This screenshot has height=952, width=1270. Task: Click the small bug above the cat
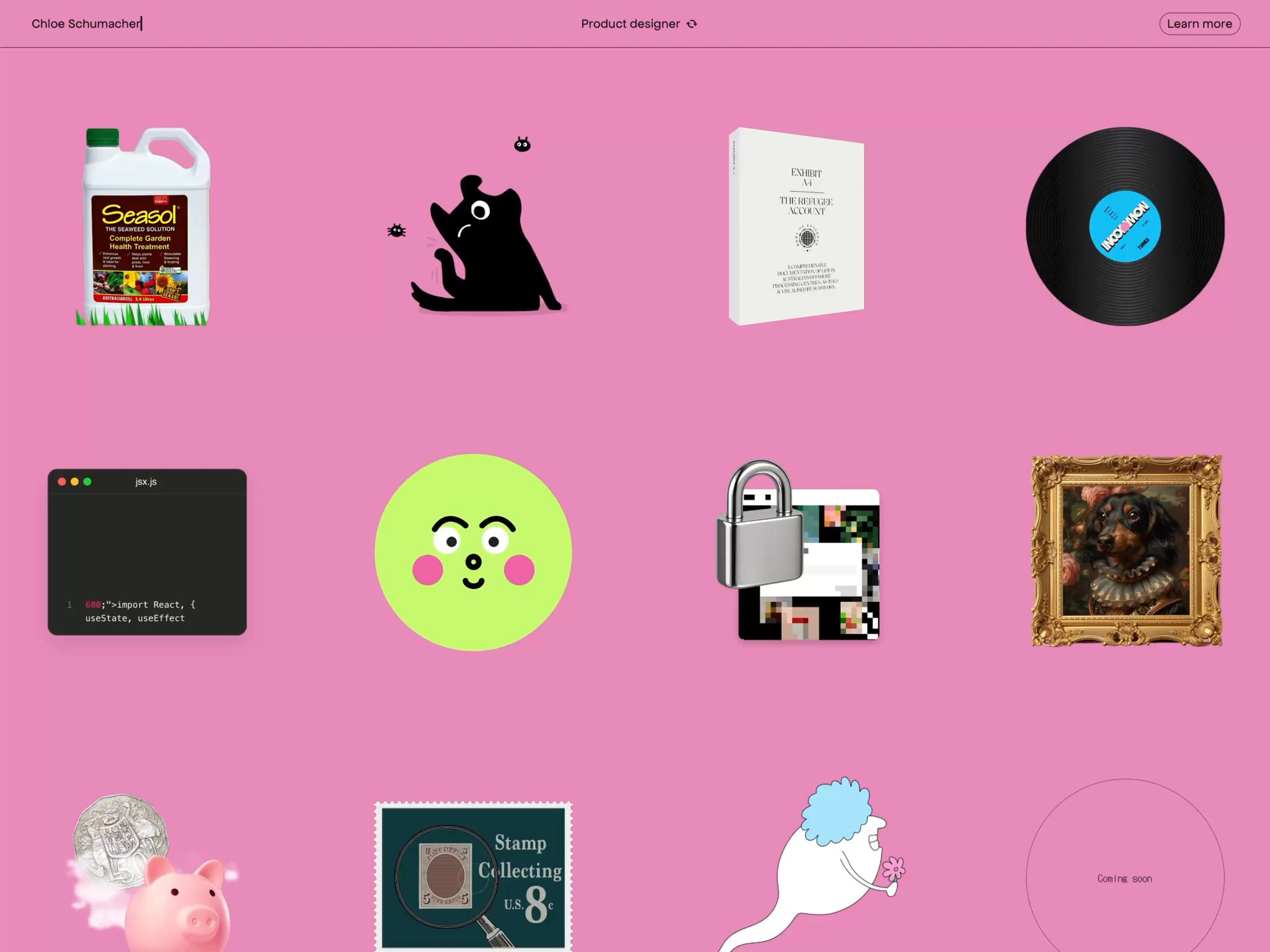click(x=522, y=145)
